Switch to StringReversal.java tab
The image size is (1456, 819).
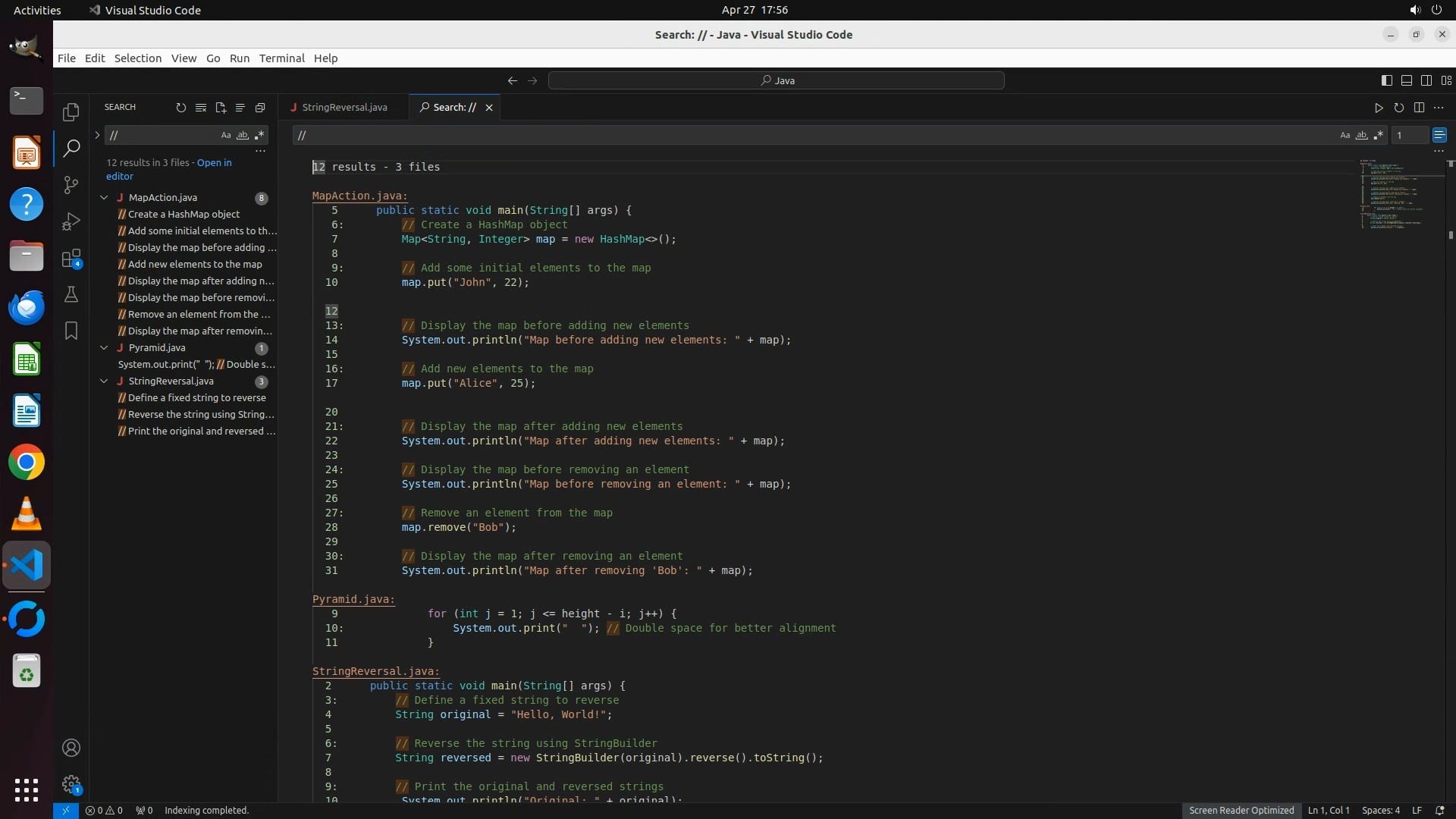[x=344, y=108]
